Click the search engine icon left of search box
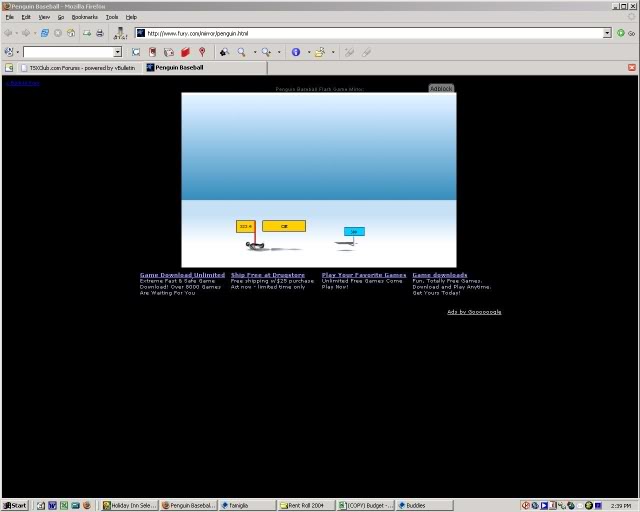Screen dimensions: 640x512 click(x=8, y=52)
